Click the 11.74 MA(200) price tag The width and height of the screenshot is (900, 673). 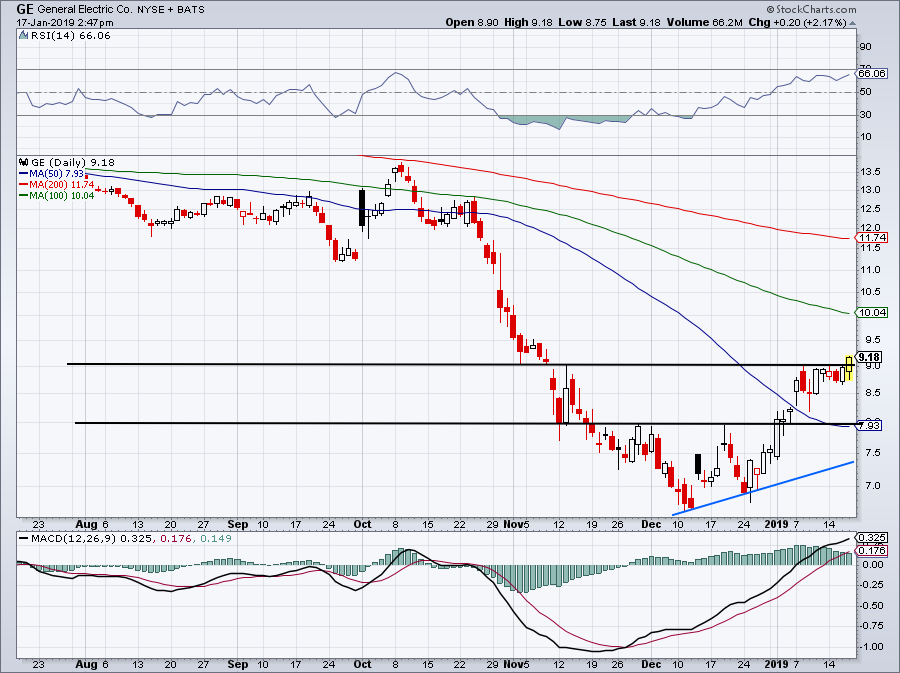(872, 238)
